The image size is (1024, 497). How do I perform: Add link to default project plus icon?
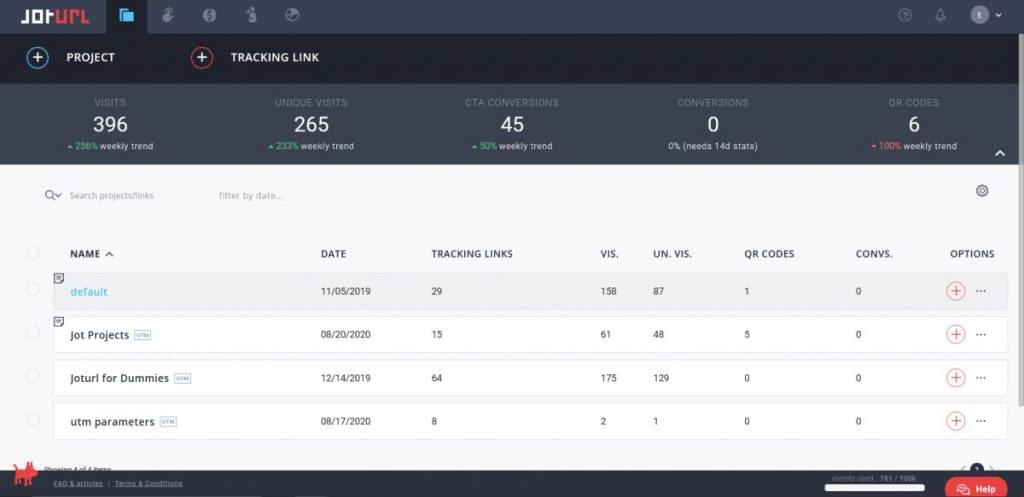pyautogui.click(x=955, y=291)
